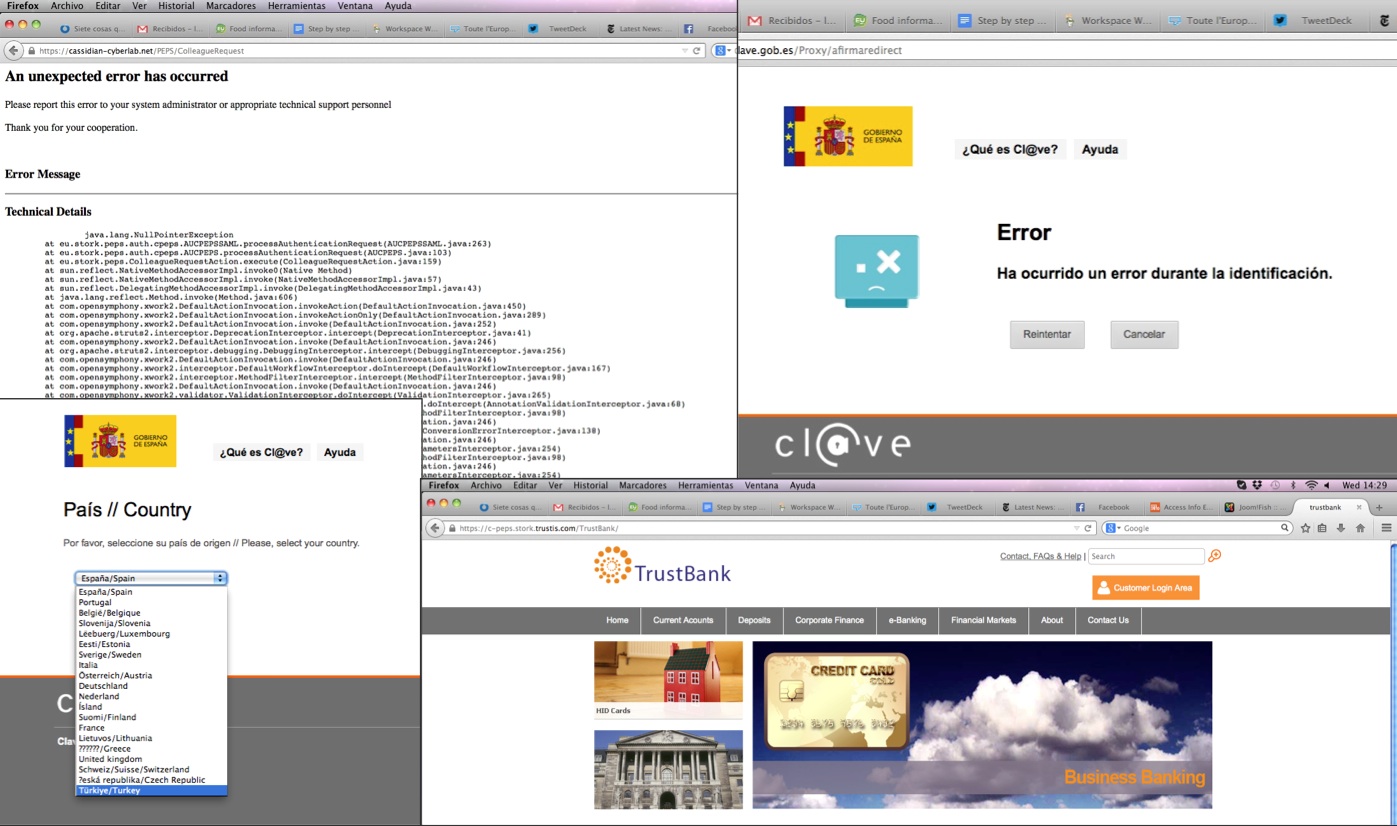This screenshot has height=826, width=1397.
Task: Click the lock icon beside the trustis.com URL
Action: pyautogui.click(x=452, y=528)
